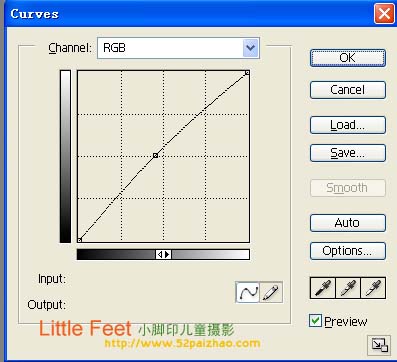Apply Auto curve correction

click(x=348, y=223)
